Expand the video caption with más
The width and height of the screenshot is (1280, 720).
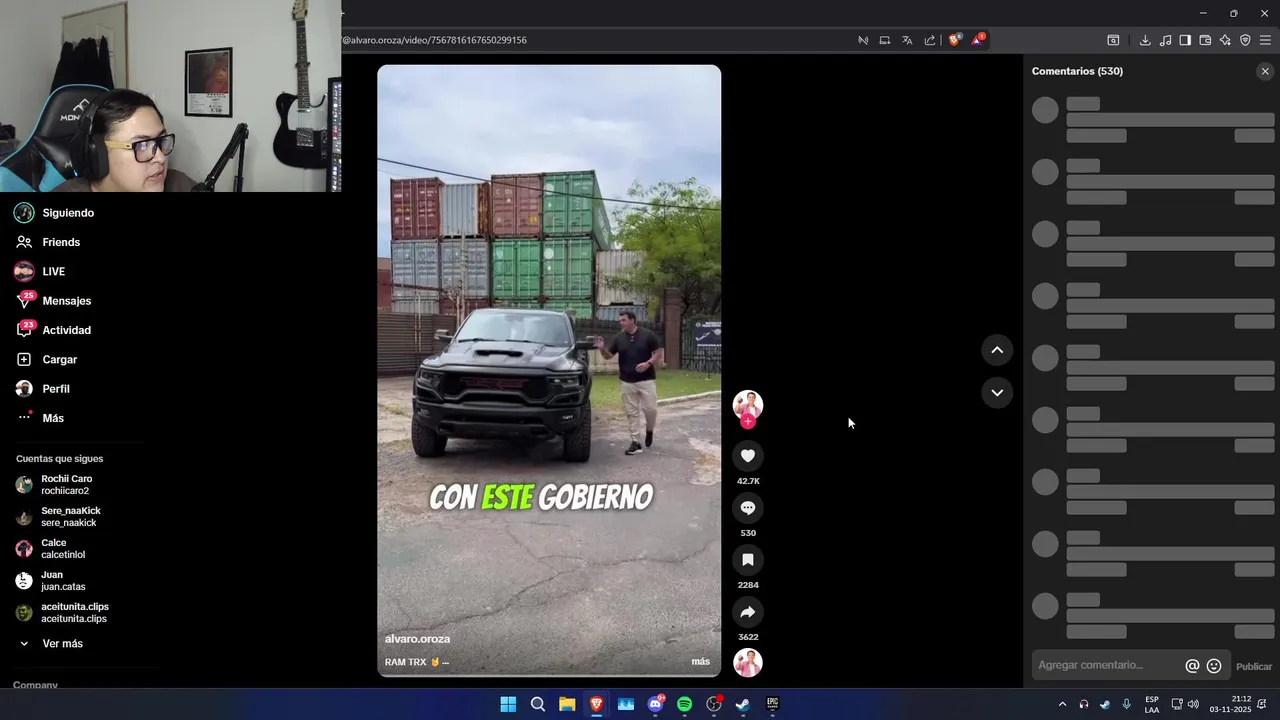coord(700,662)
